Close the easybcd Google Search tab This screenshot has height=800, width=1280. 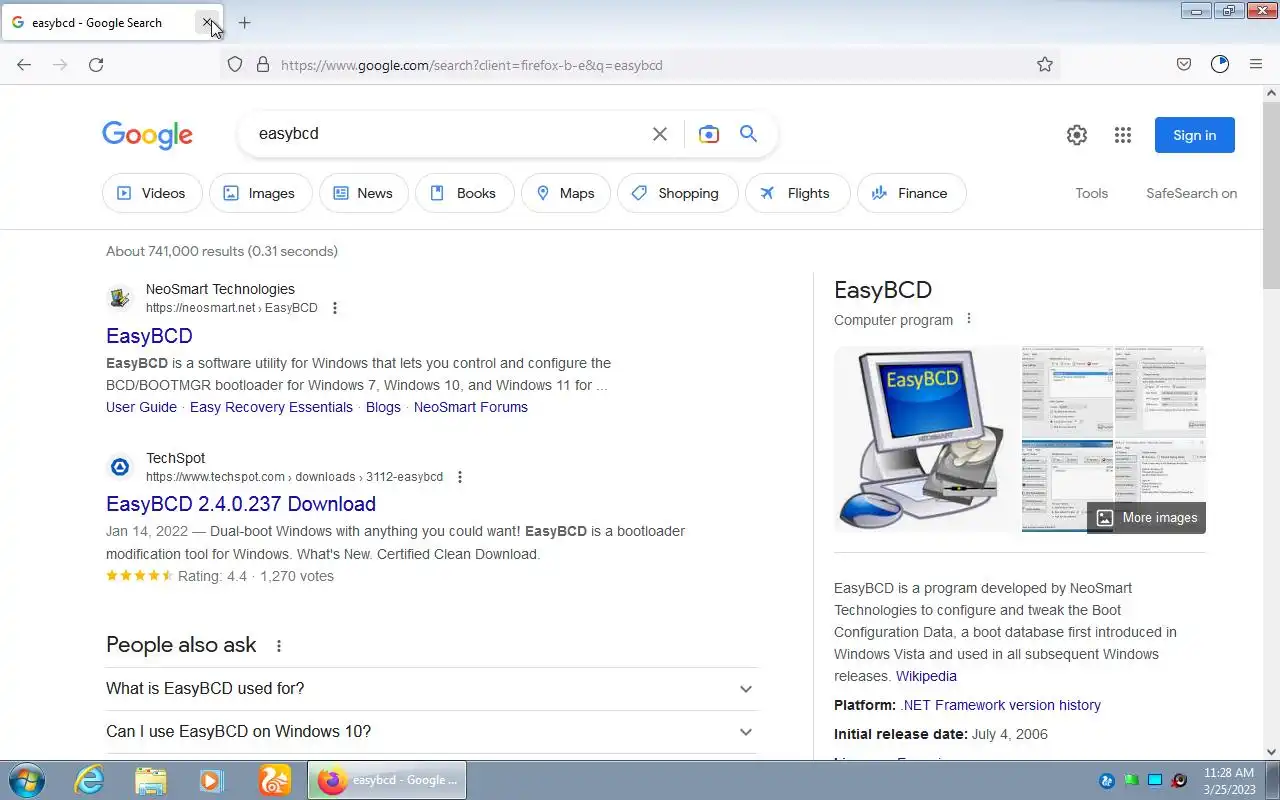(207, 22)
